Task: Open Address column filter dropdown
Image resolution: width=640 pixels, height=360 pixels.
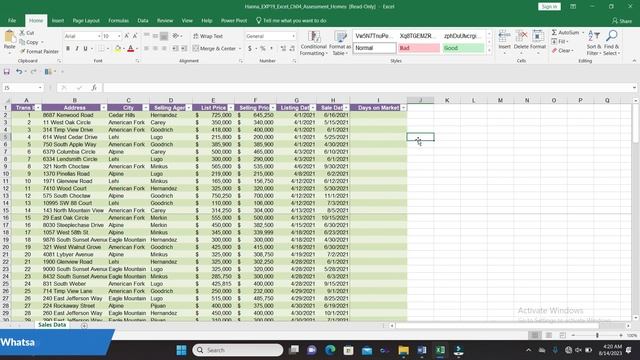Action: point(104,108)
